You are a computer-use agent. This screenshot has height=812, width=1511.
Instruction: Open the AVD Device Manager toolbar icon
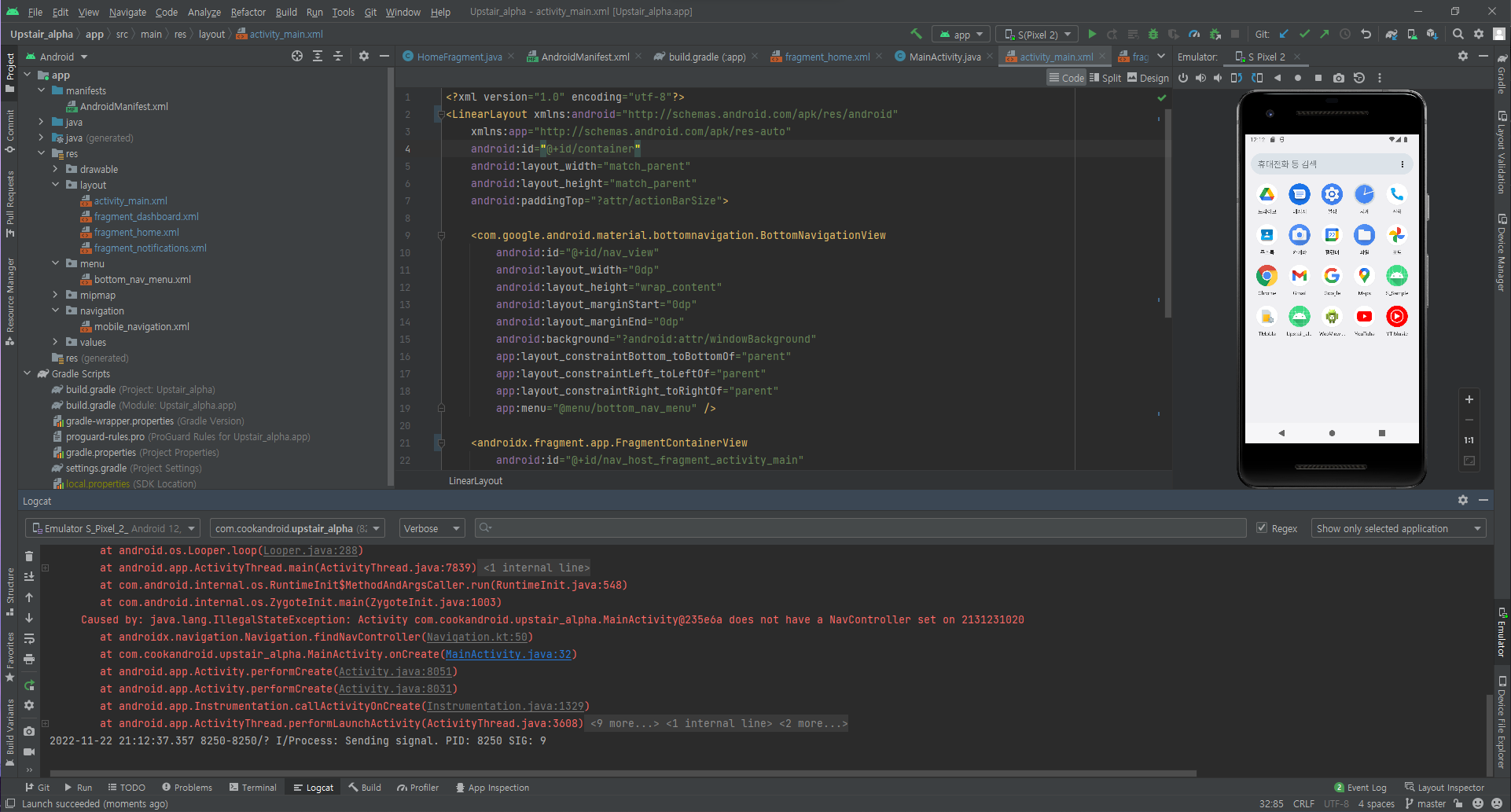coord(1412,34)
